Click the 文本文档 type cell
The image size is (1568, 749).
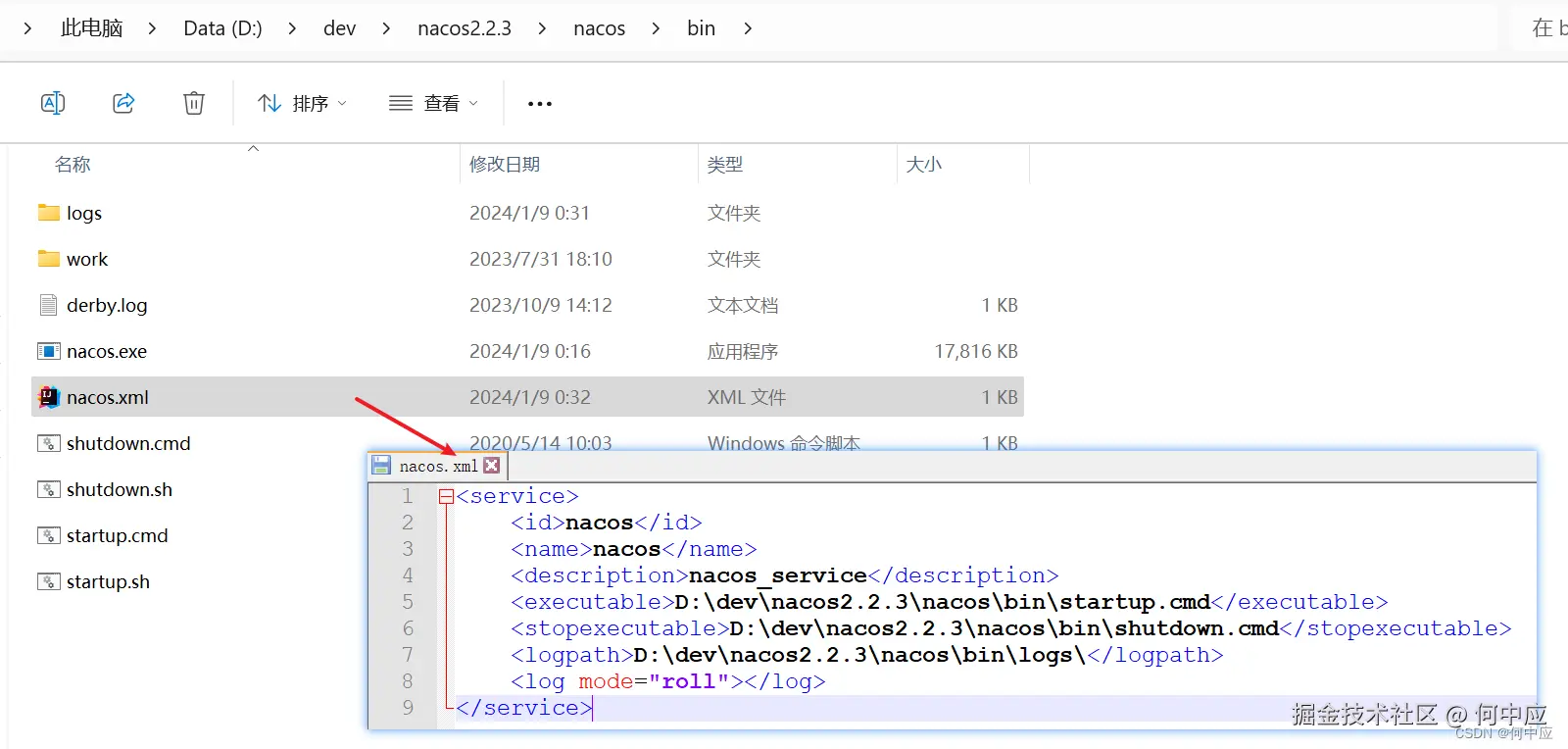[x=743, y=305]
